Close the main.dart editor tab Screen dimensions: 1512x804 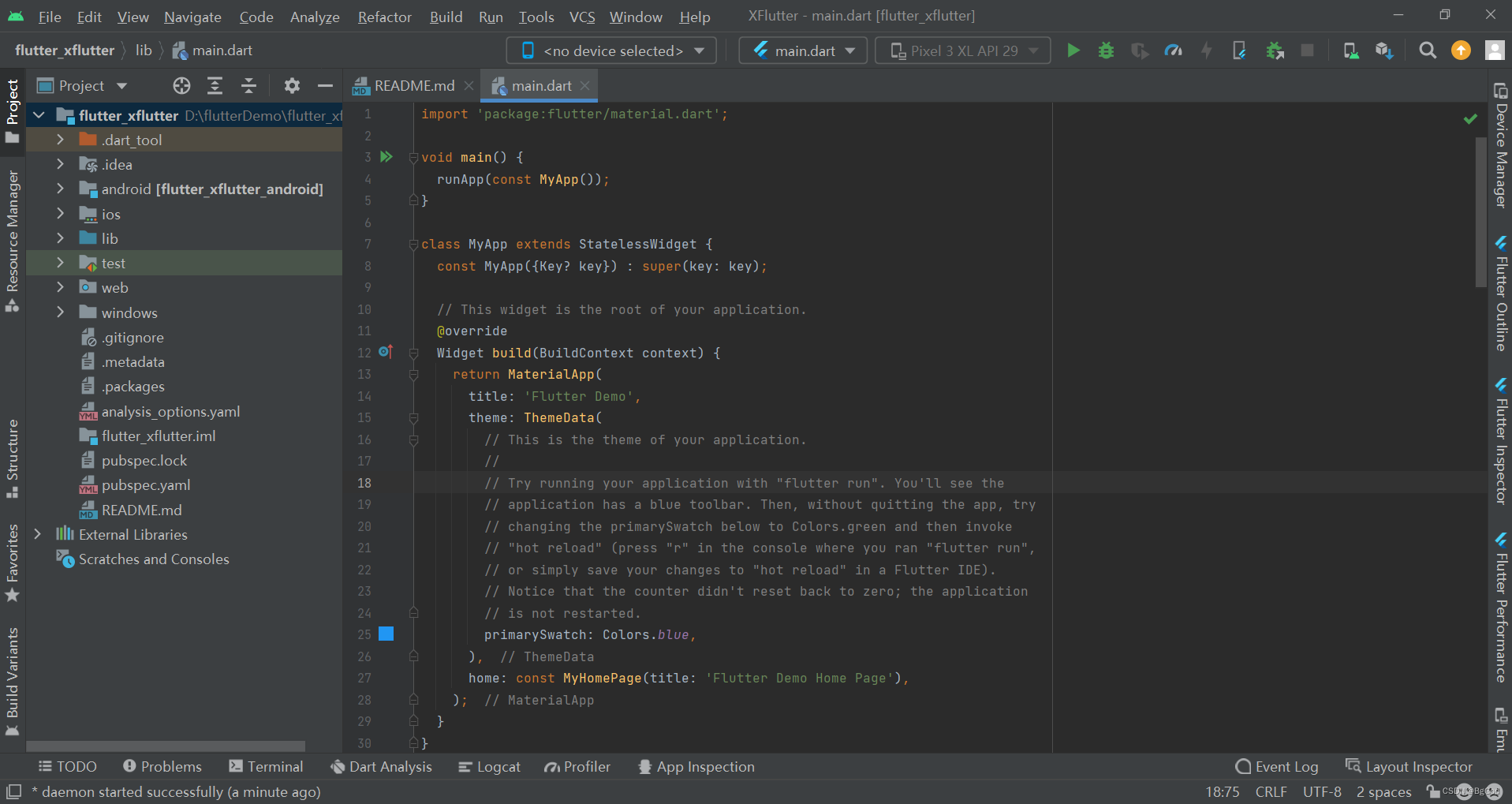pyautogui.click(x=584, y=85)
